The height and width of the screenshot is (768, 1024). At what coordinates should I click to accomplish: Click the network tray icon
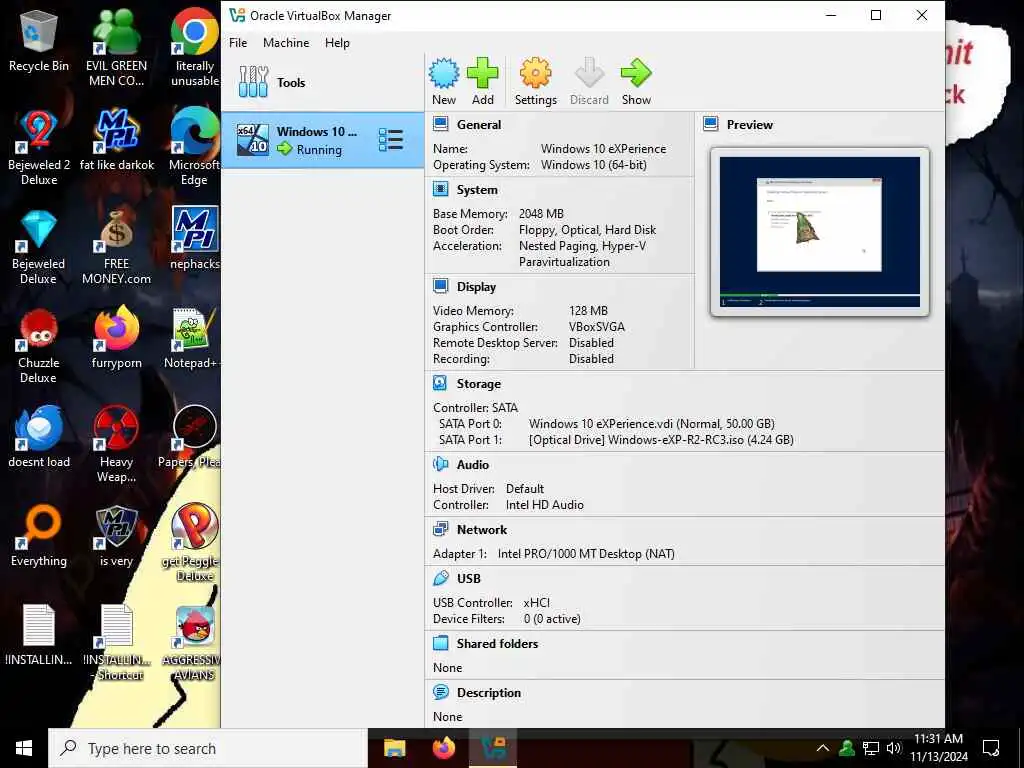coord(871,748)
